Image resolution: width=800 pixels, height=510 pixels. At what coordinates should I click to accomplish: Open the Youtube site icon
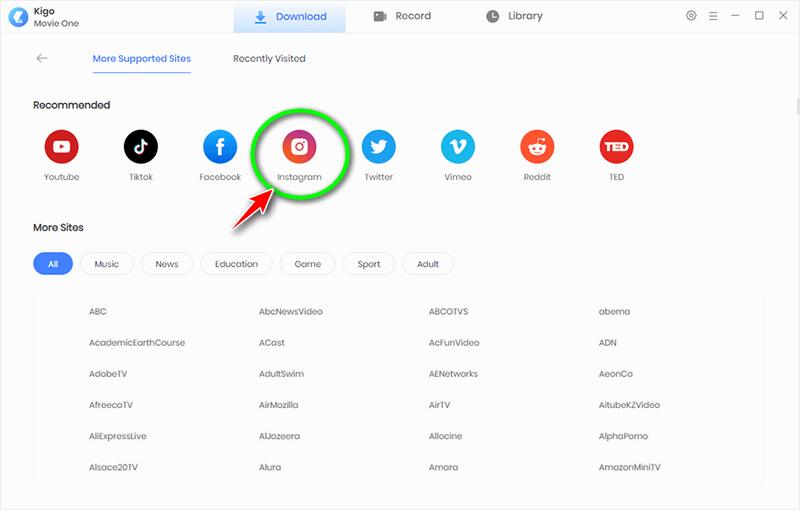pos(61,147)
